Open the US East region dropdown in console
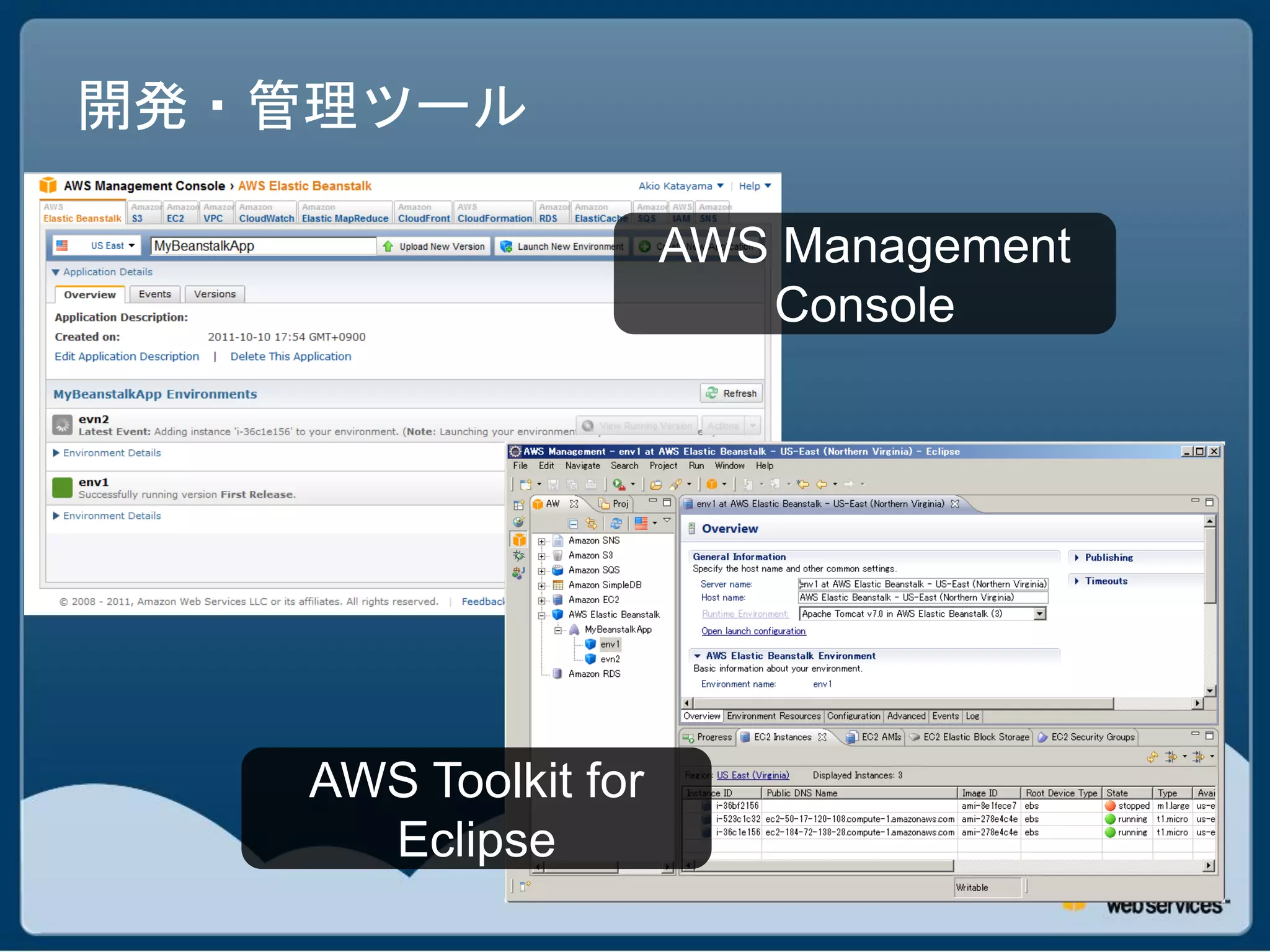This screenshot has height=952, width=1270. [96, 245]
